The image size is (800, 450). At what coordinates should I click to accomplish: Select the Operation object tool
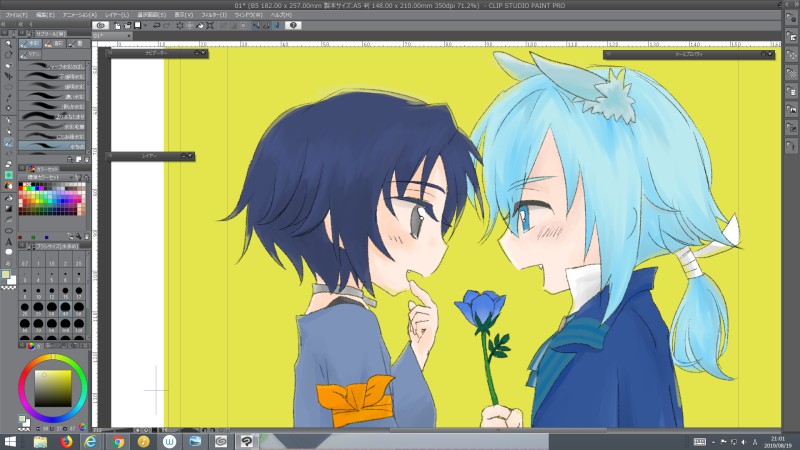pos(8,66)
